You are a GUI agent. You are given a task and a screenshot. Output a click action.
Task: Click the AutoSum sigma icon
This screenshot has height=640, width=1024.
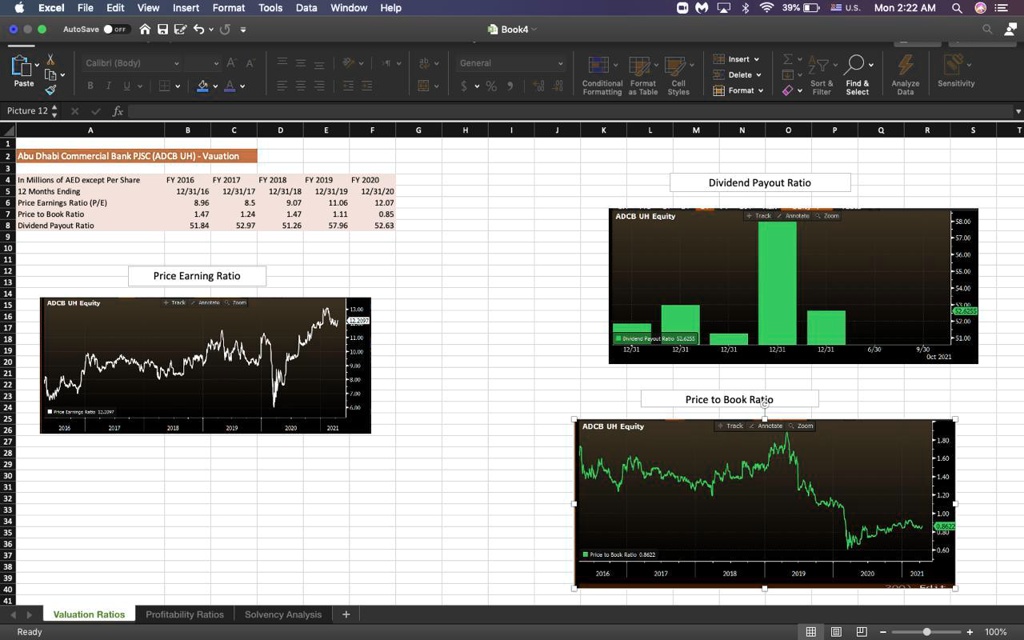pos(788,59)
